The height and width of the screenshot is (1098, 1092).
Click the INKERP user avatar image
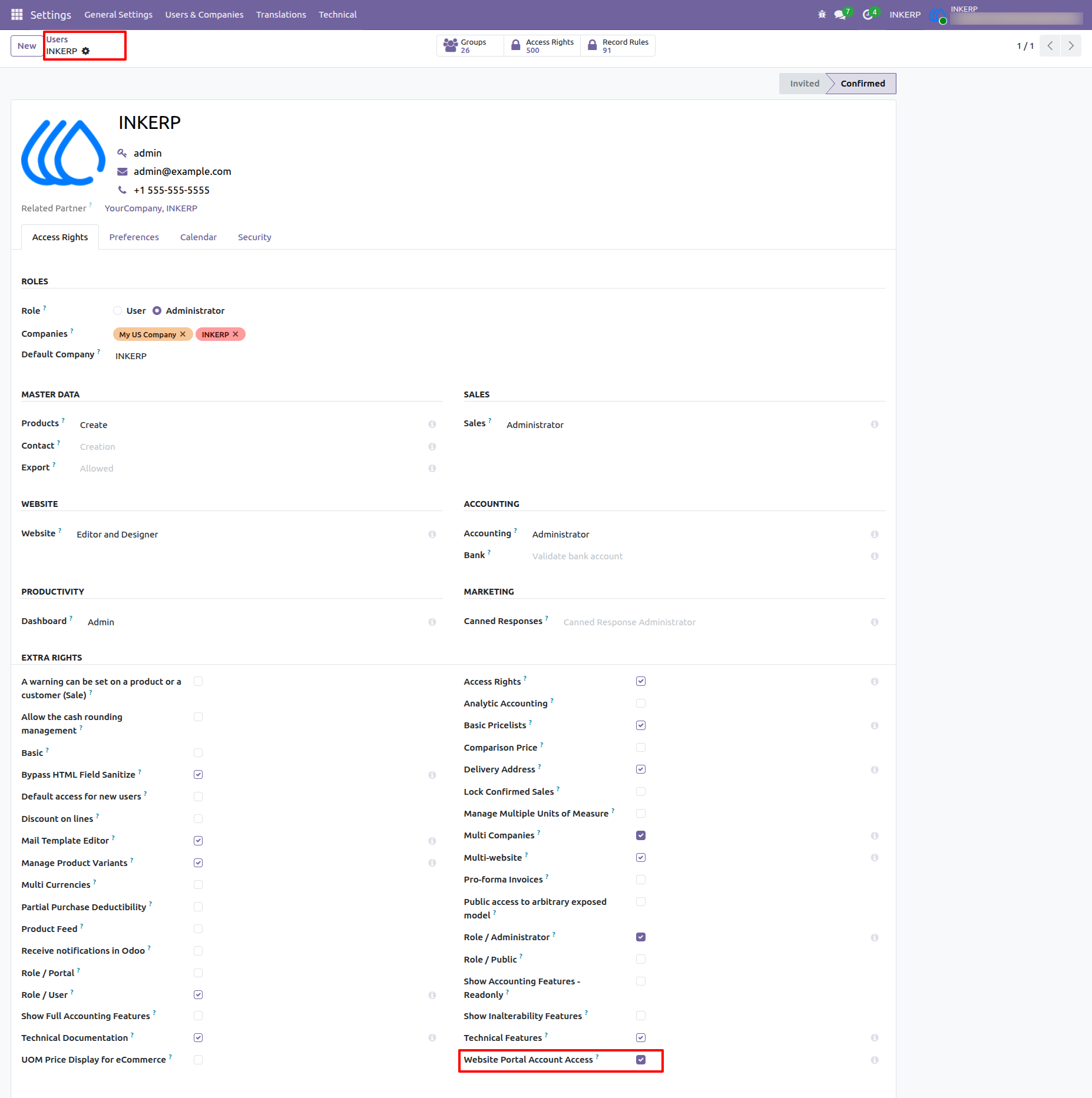click(x=64, y=153)
